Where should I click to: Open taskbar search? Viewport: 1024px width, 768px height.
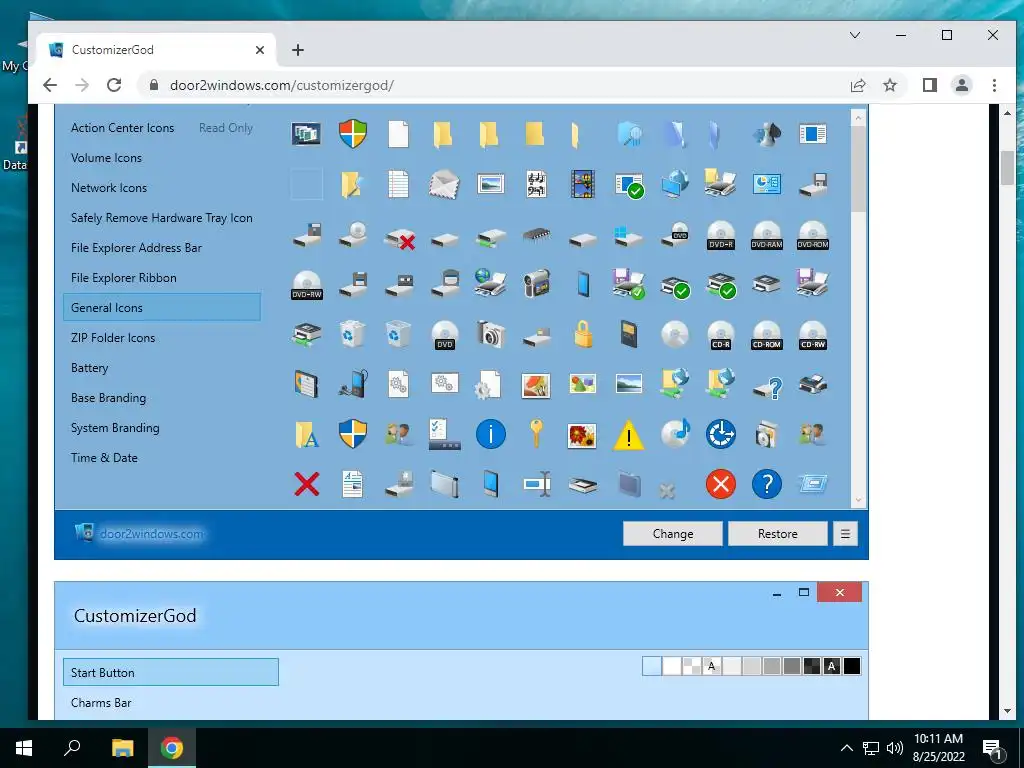click(x=72, y=748)
